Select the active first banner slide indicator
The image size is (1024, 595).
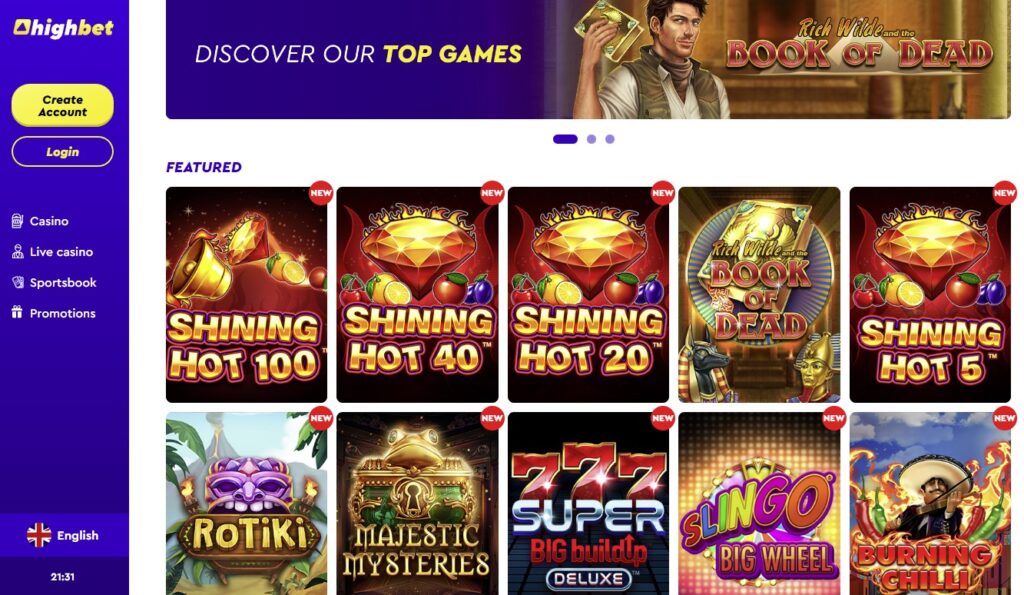(566, 139)
